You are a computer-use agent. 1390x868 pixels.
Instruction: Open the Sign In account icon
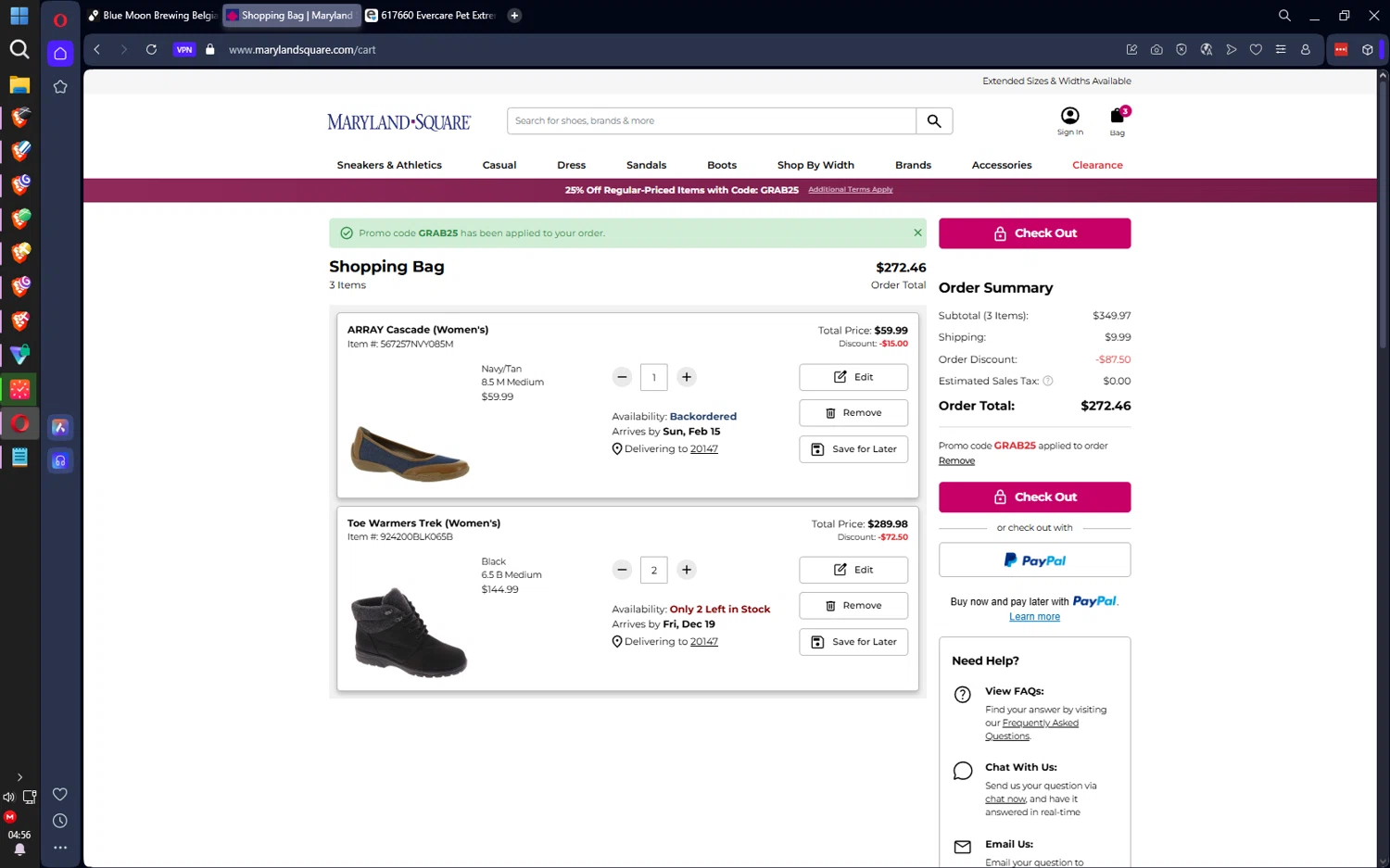(x=1070, y=121)
